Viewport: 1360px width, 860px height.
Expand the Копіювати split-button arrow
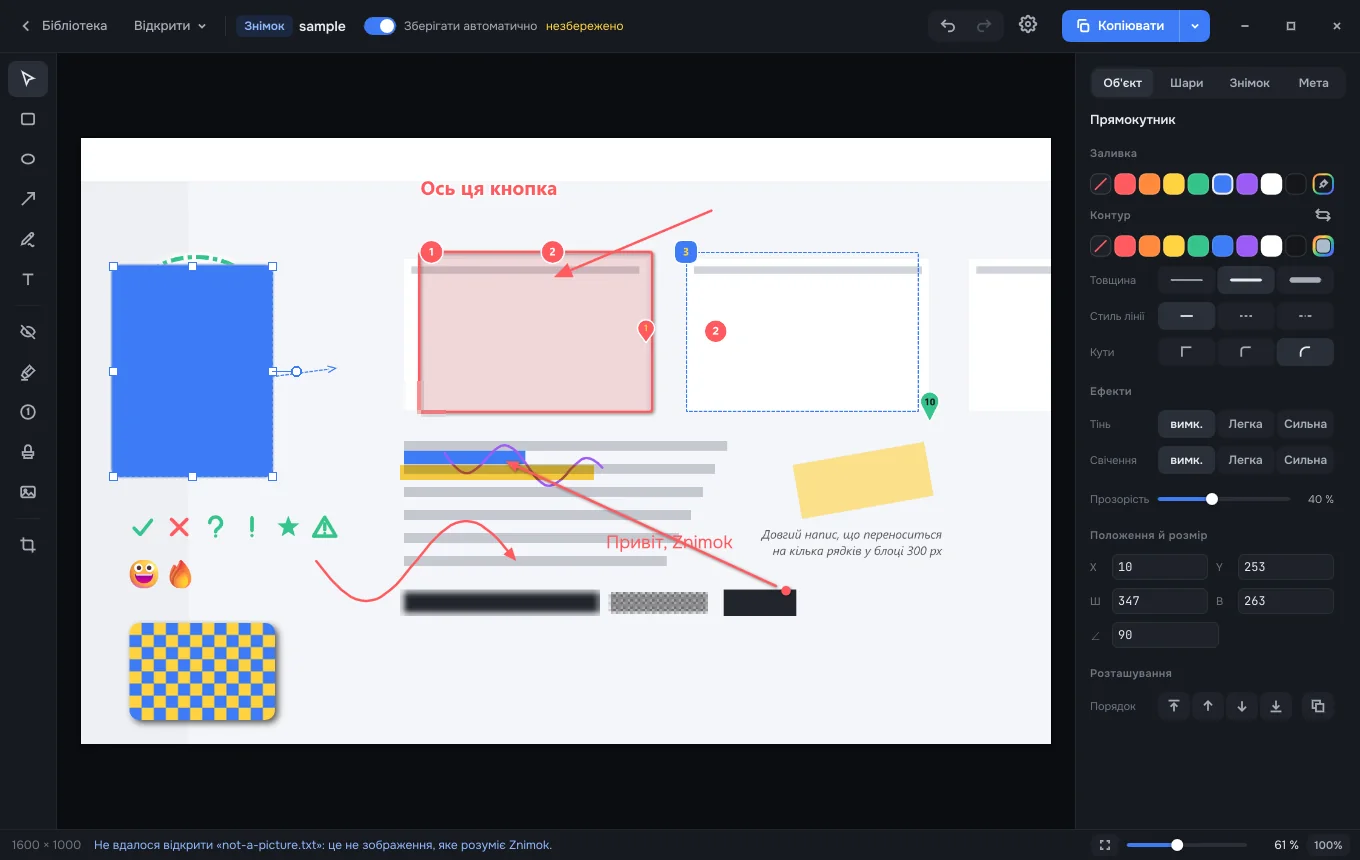point(1195,26)
